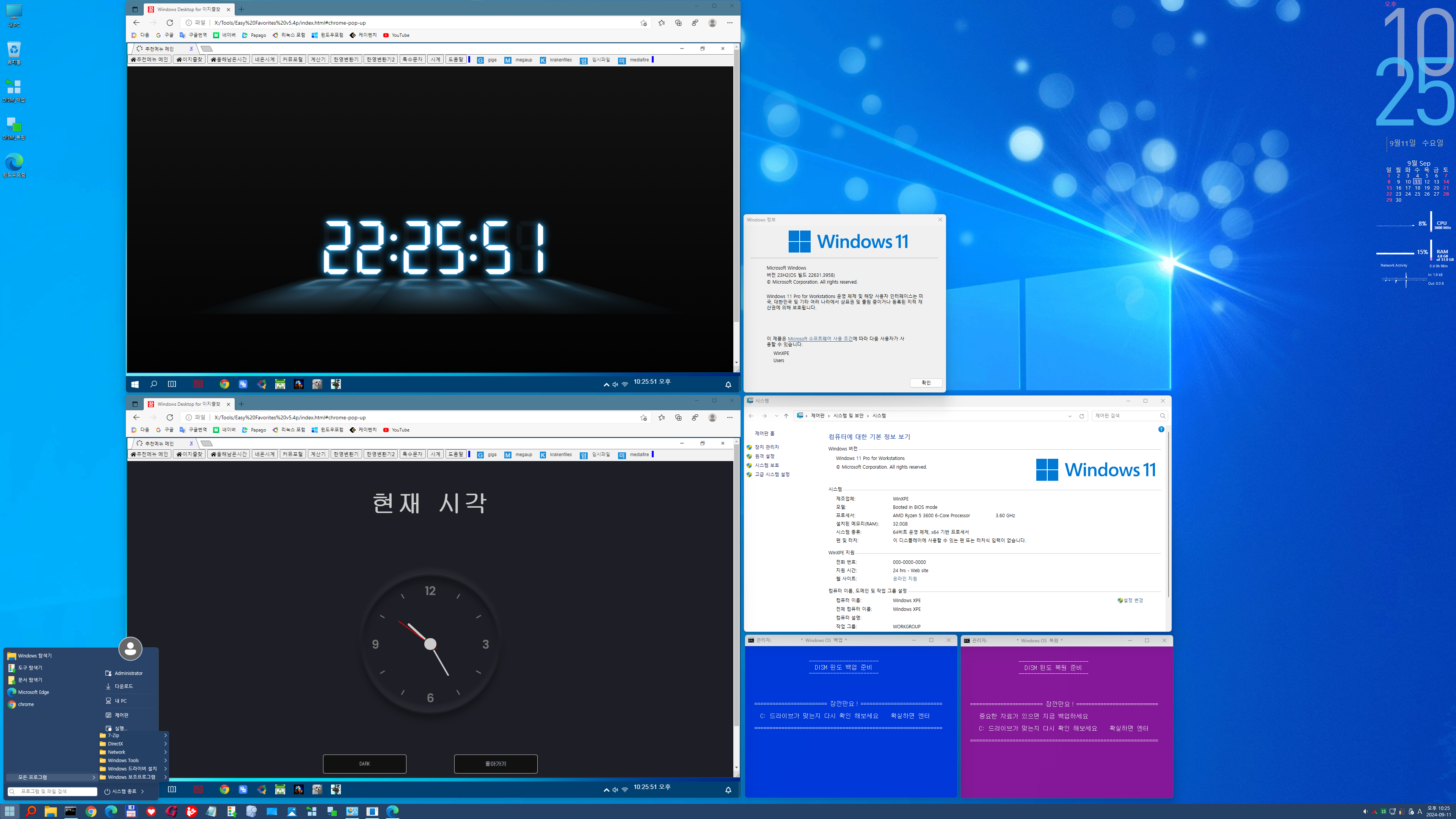This screenshot has width=1456, height=819.
Task: Click task view icon in upper embedded taskbar
Action: [172, 384]
